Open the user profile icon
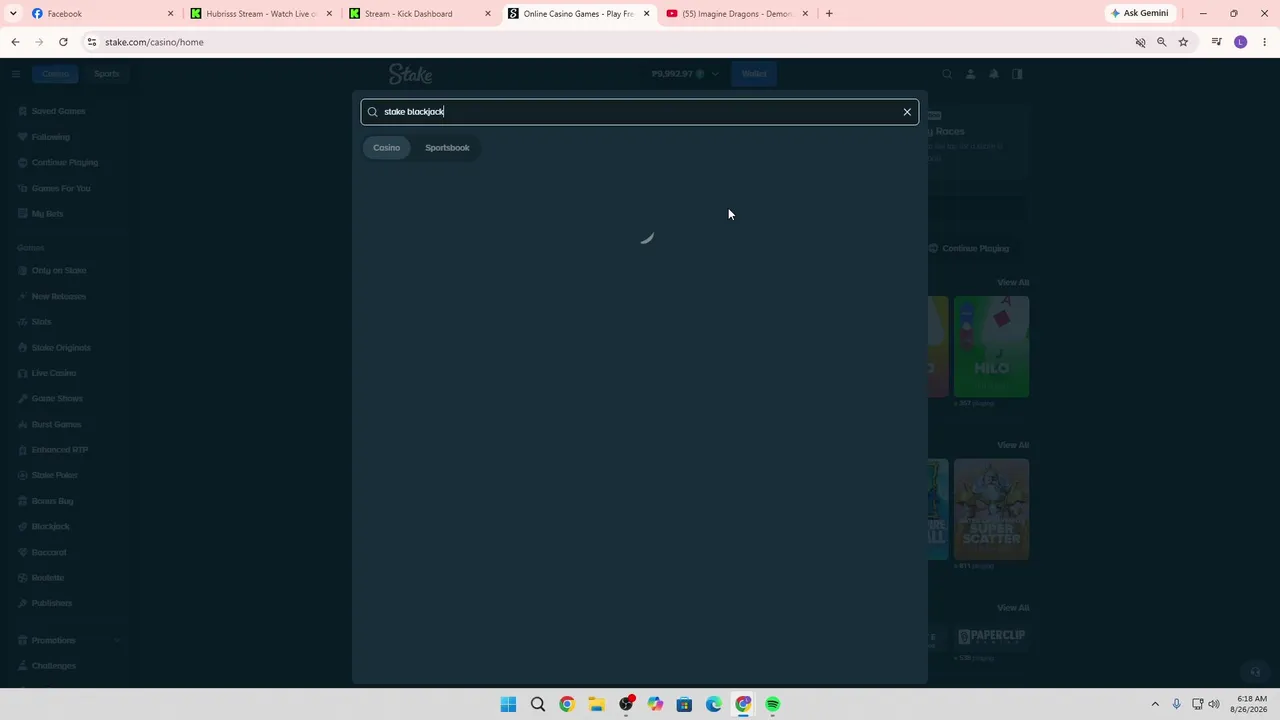Viewport: 1280px width, 720px height. pyautogui.click(x=970, y=74)
